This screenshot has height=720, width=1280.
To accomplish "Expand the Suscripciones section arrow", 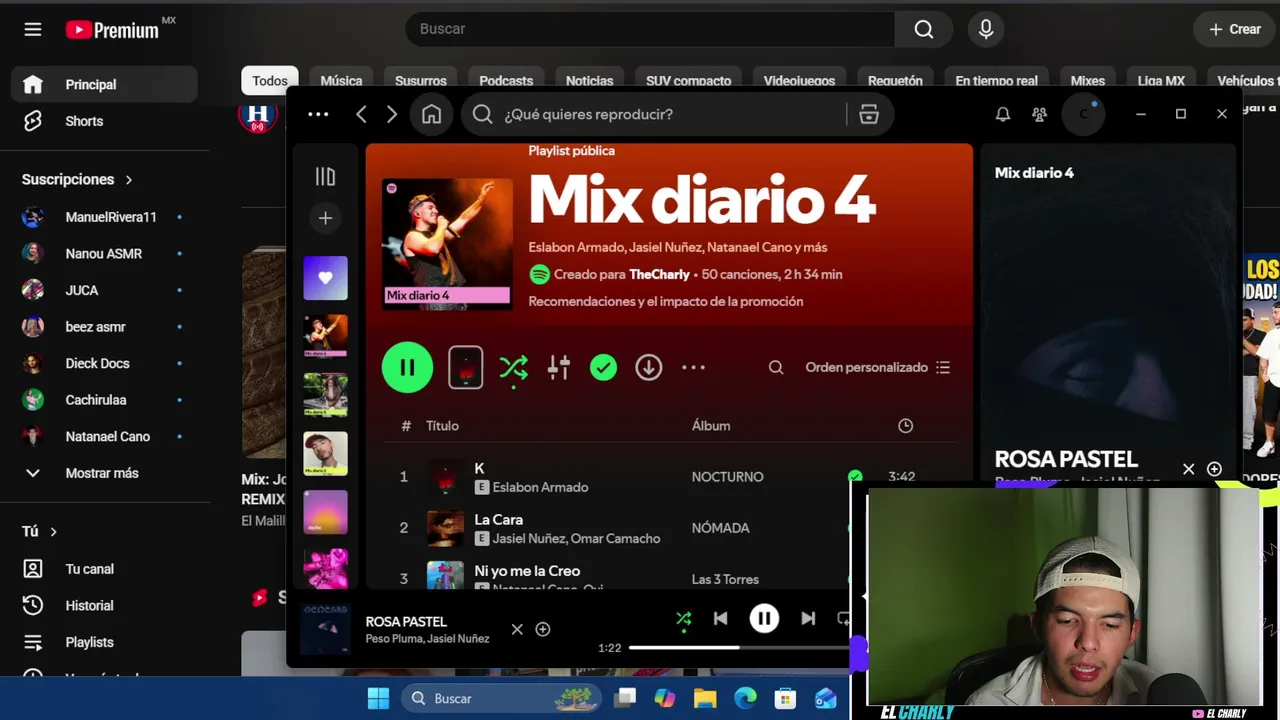I will (x=129, y=180).
